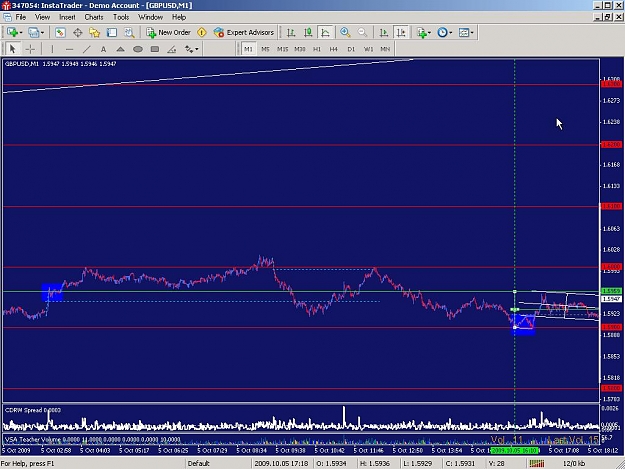
Task: Expand the Profiles dropdown arrow
Action: pyautogui.click(x=42, y=33)
